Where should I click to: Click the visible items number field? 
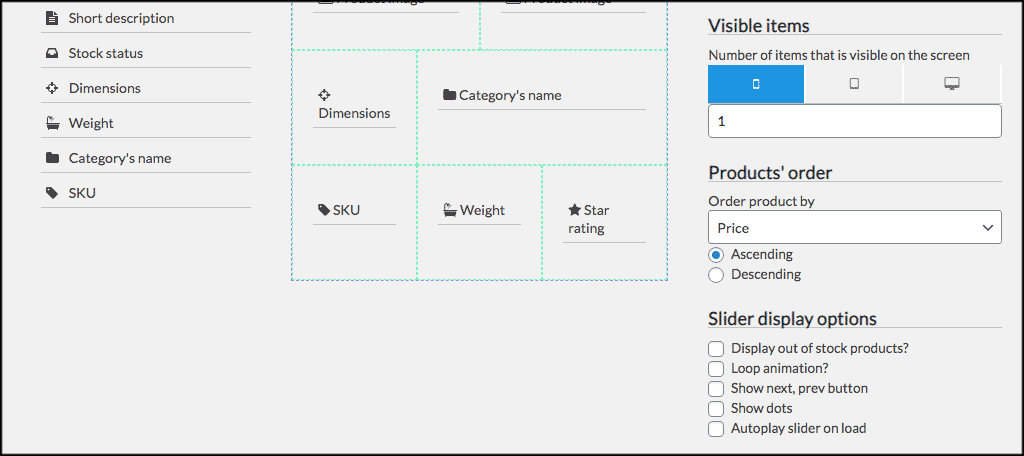point(854,121)
